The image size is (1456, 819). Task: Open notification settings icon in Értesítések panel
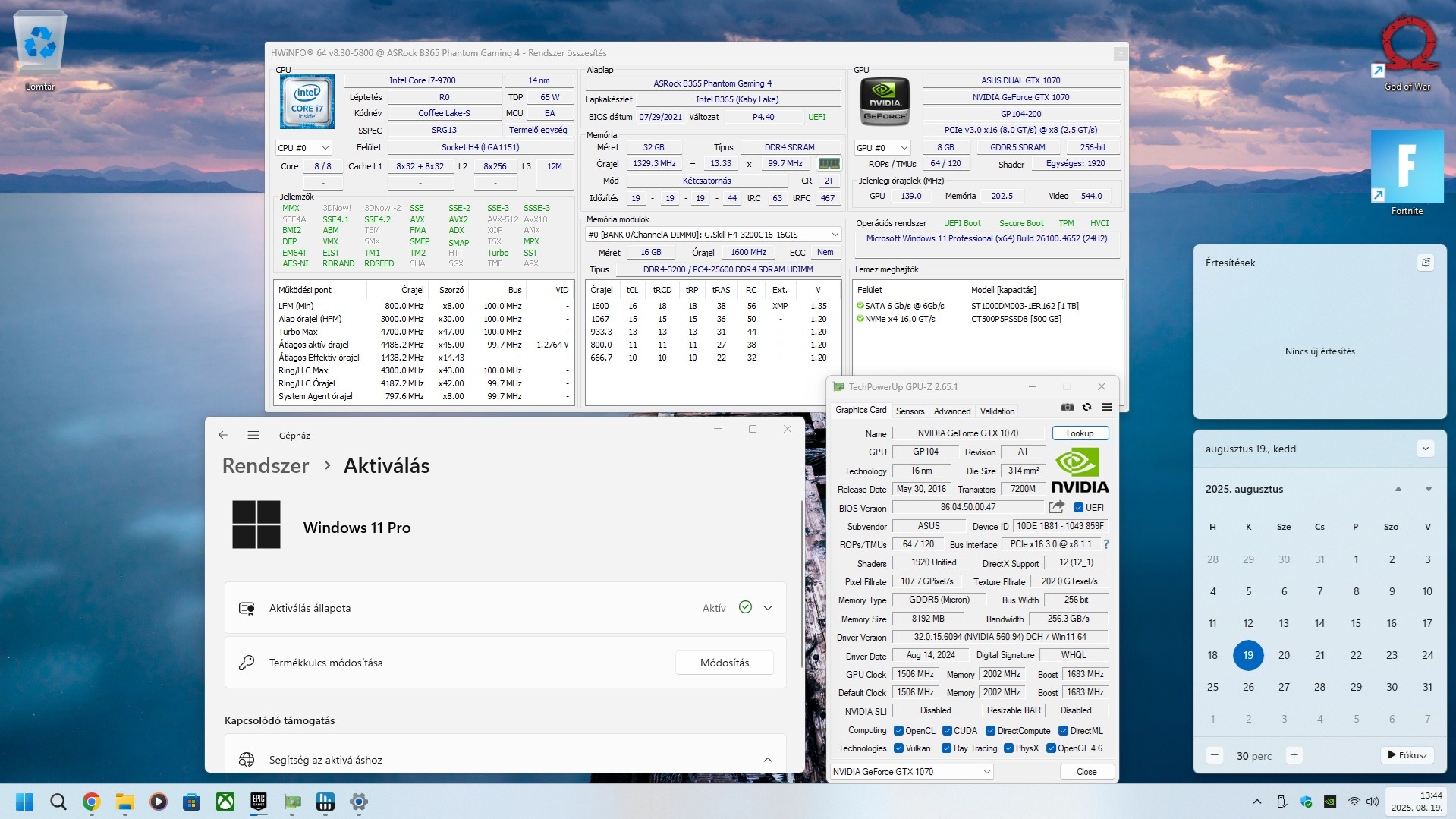pos(1426,263)
